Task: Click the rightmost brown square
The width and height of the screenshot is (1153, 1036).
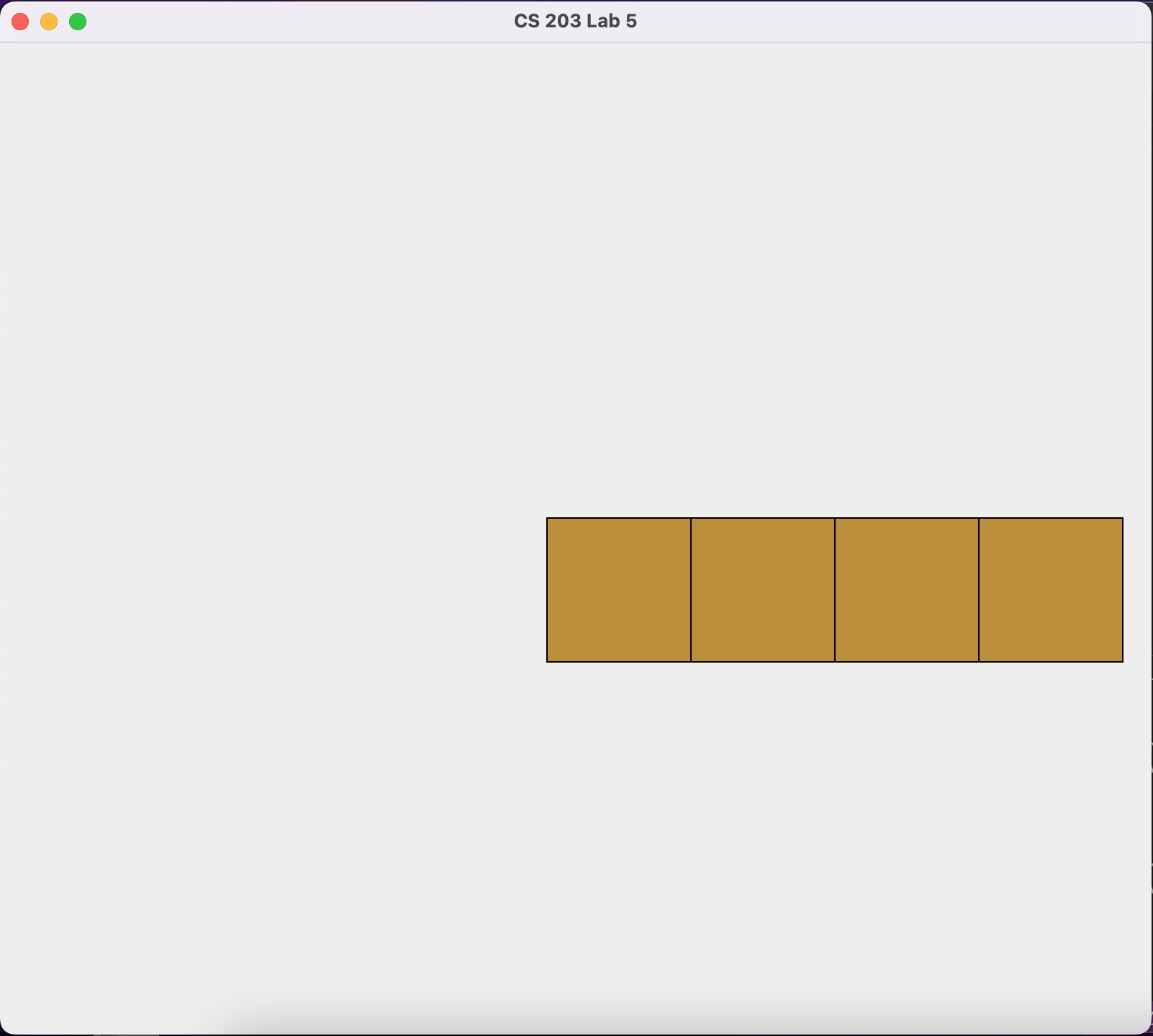Action: [1050, 590]
